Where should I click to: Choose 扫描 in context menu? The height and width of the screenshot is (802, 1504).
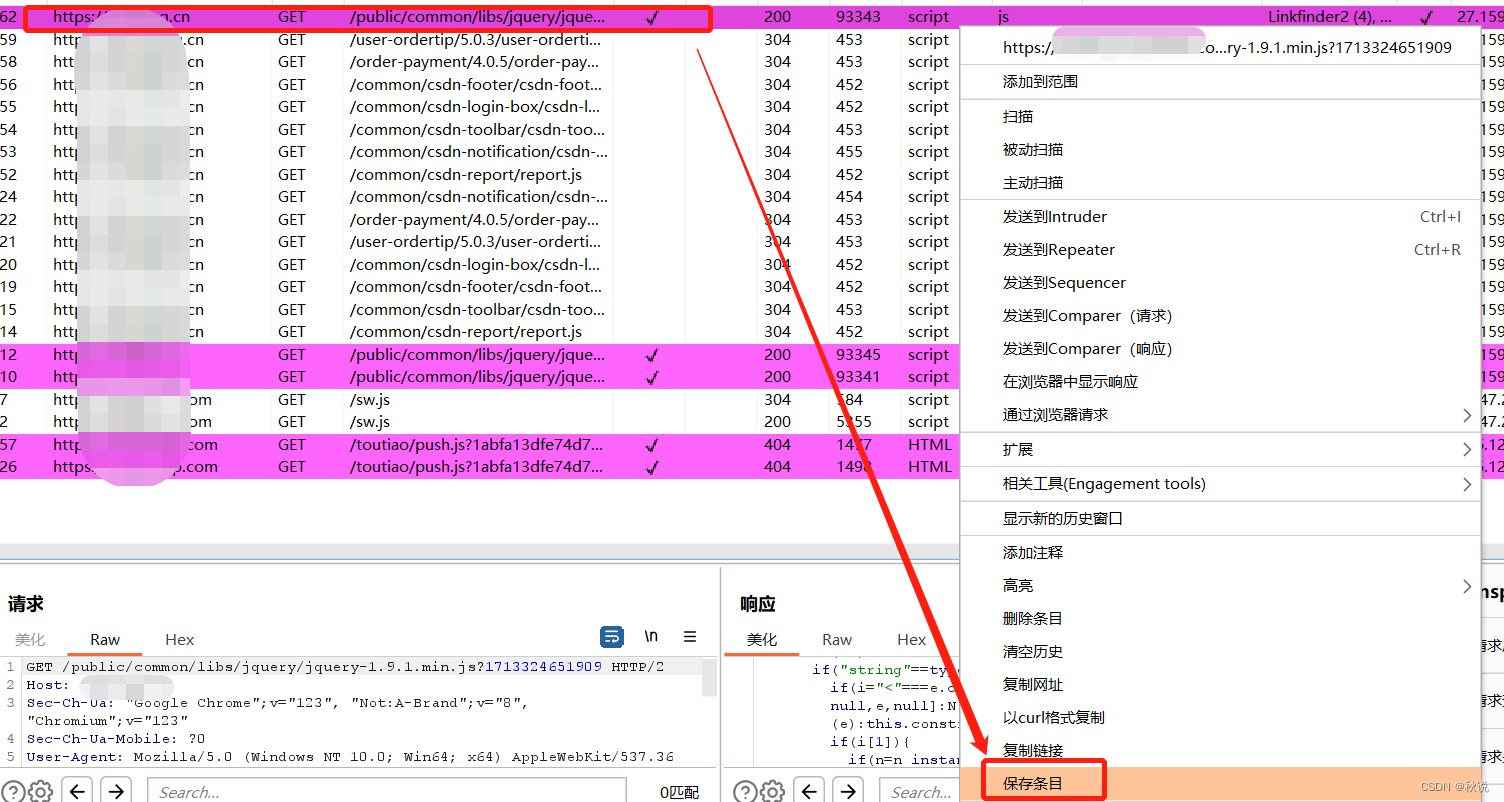pyautogui.click(x=1220, y=116)
